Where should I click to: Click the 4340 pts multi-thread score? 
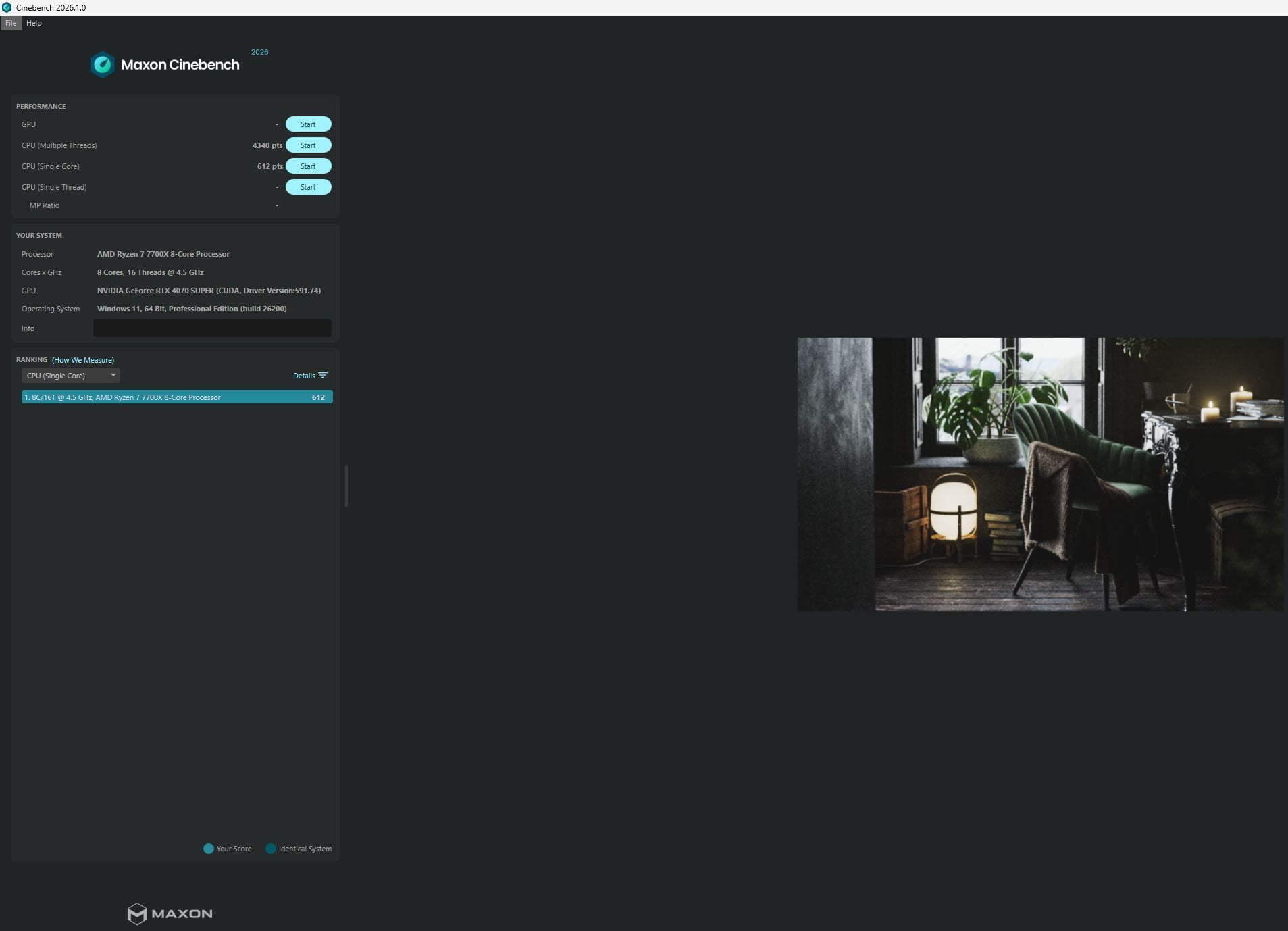(x=267, y=145)
